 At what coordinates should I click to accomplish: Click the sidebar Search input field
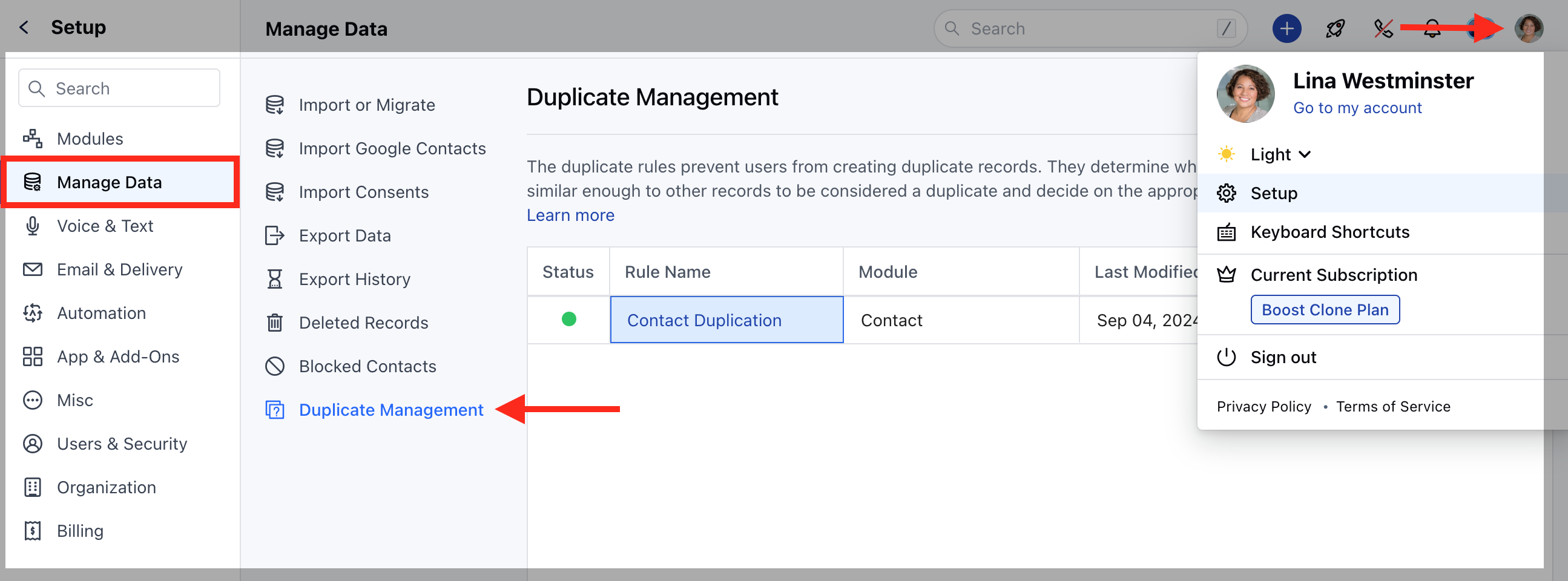point(119,88)
